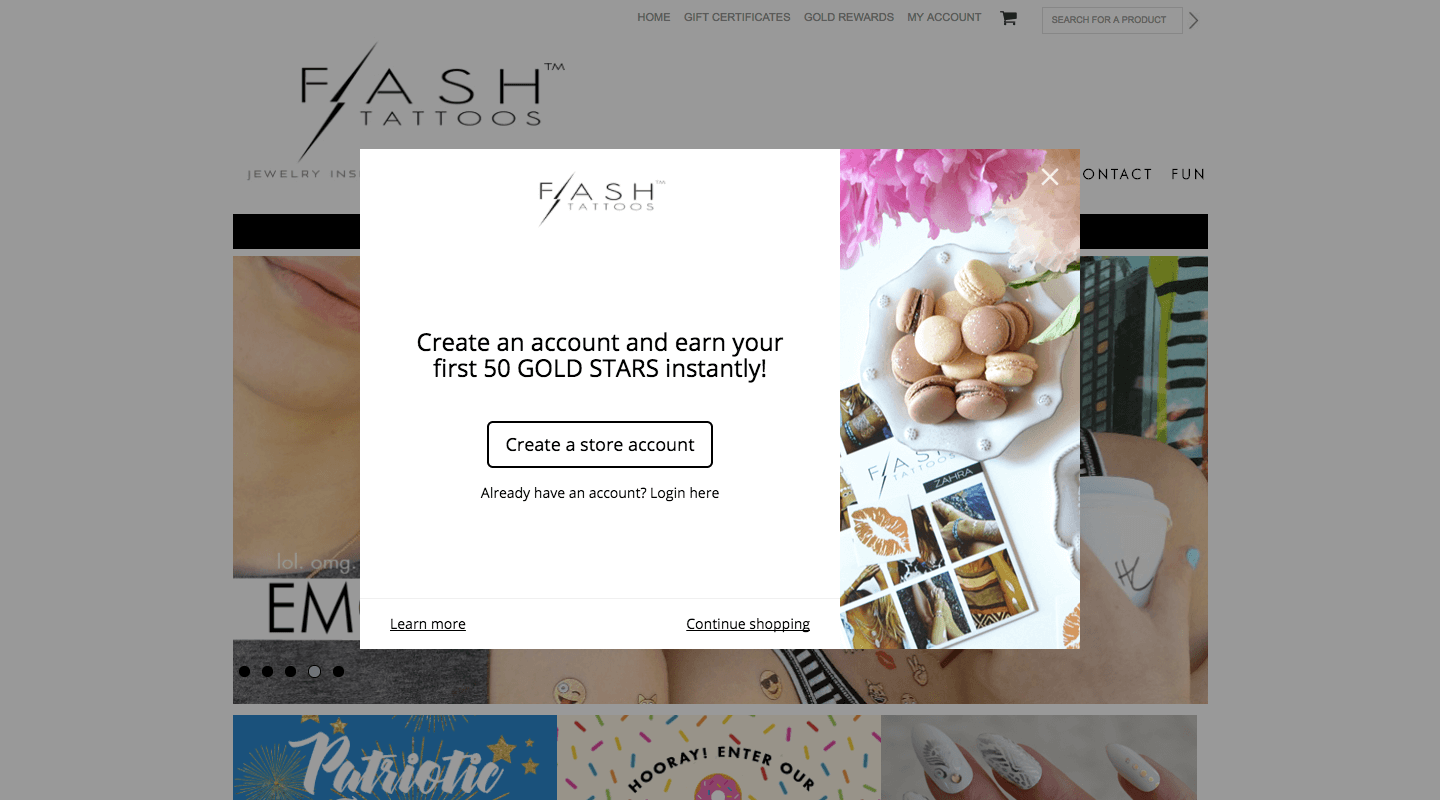Click the Login here link
This screenshot has width=1440, height=800.
(684, 493)
